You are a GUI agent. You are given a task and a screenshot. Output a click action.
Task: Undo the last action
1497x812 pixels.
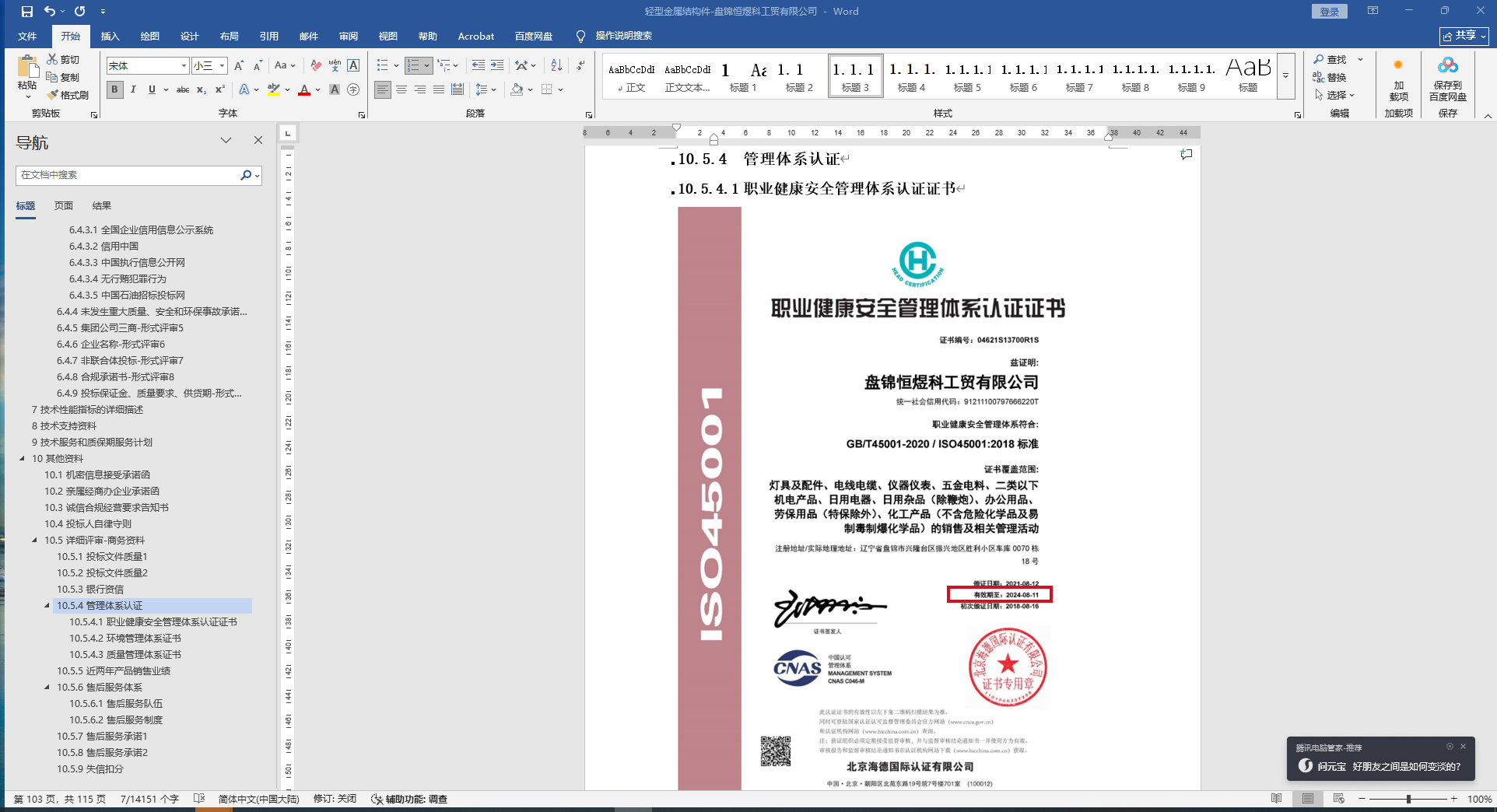(50, 12)
